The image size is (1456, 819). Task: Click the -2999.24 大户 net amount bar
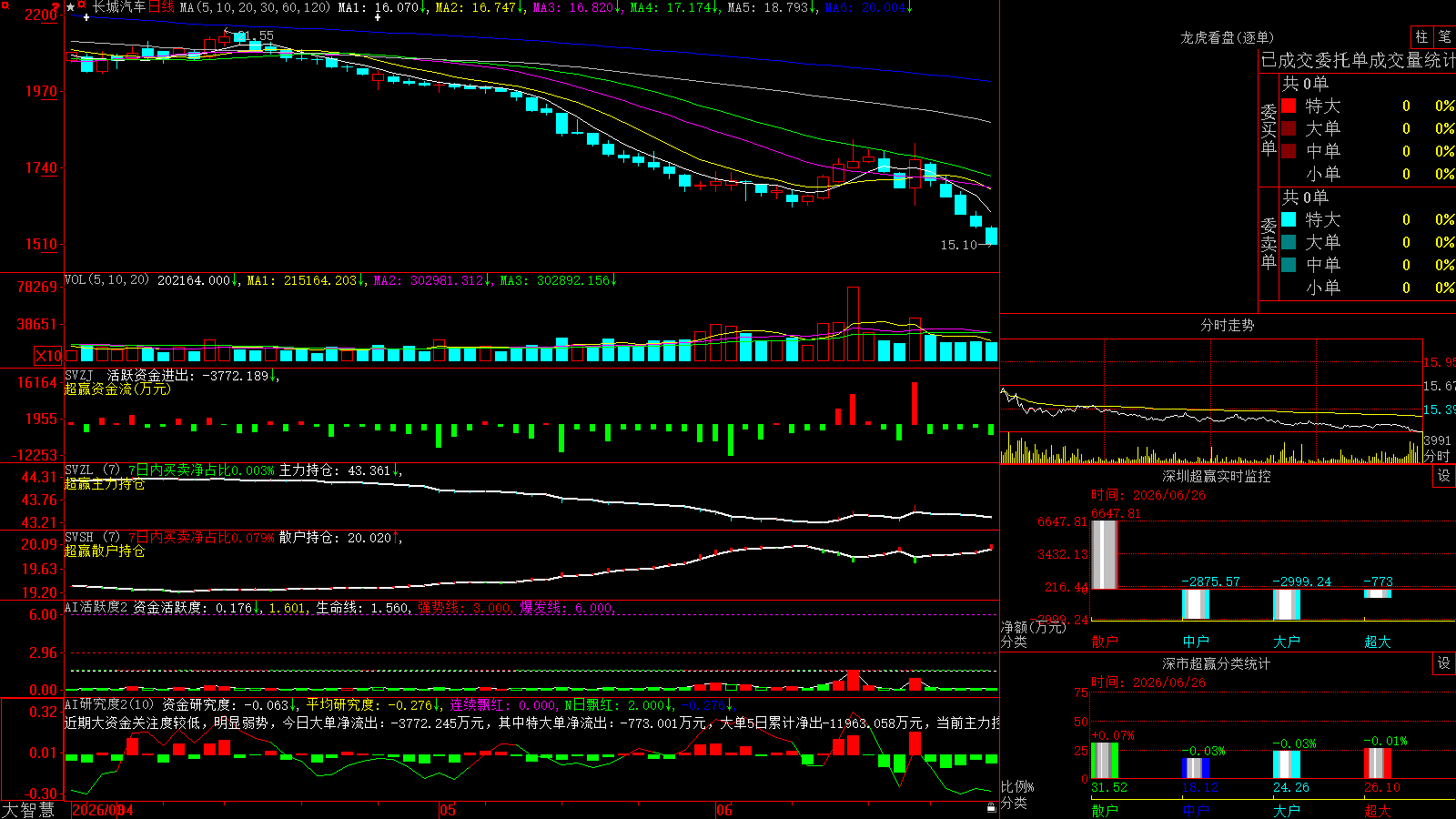1287,604
